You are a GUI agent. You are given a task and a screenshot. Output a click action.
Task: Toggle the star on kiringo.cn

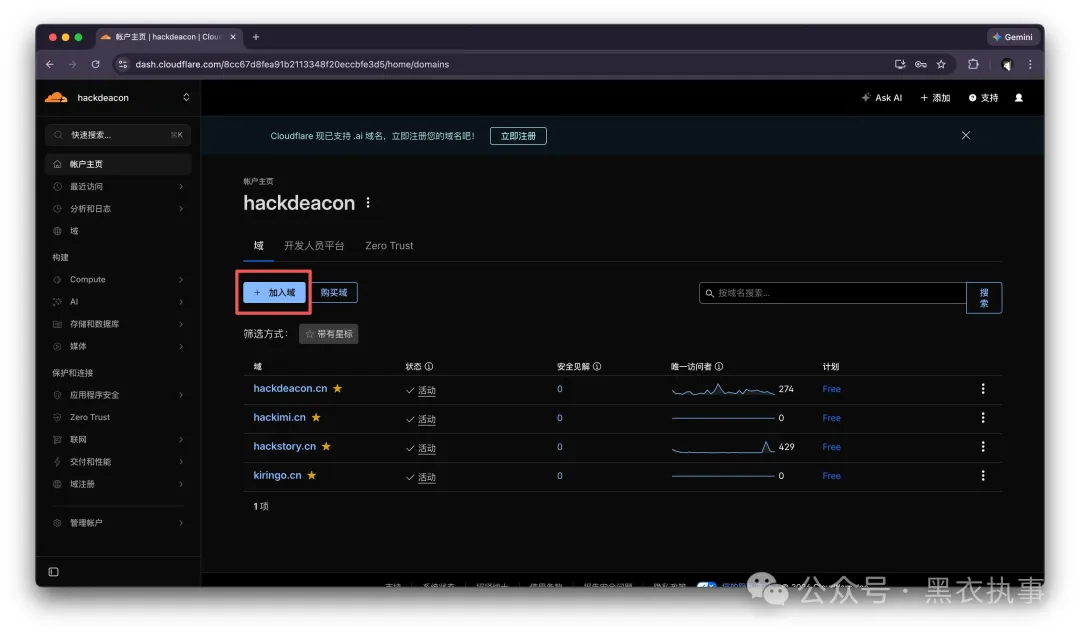point(312,475)
